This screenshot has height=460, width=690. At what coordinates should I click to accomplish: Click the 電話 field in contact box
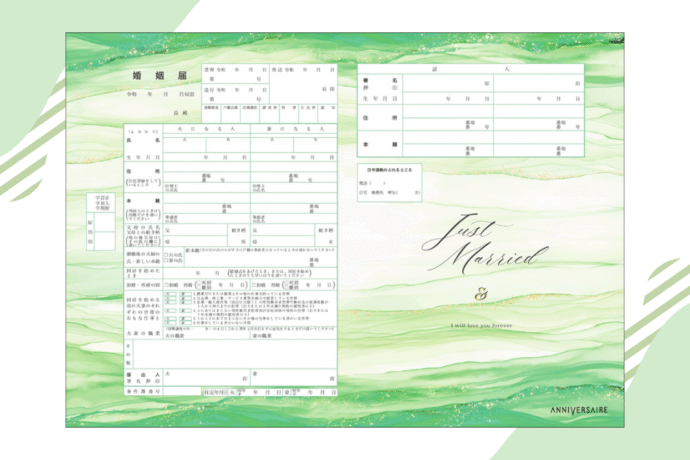tap(372, 183)
